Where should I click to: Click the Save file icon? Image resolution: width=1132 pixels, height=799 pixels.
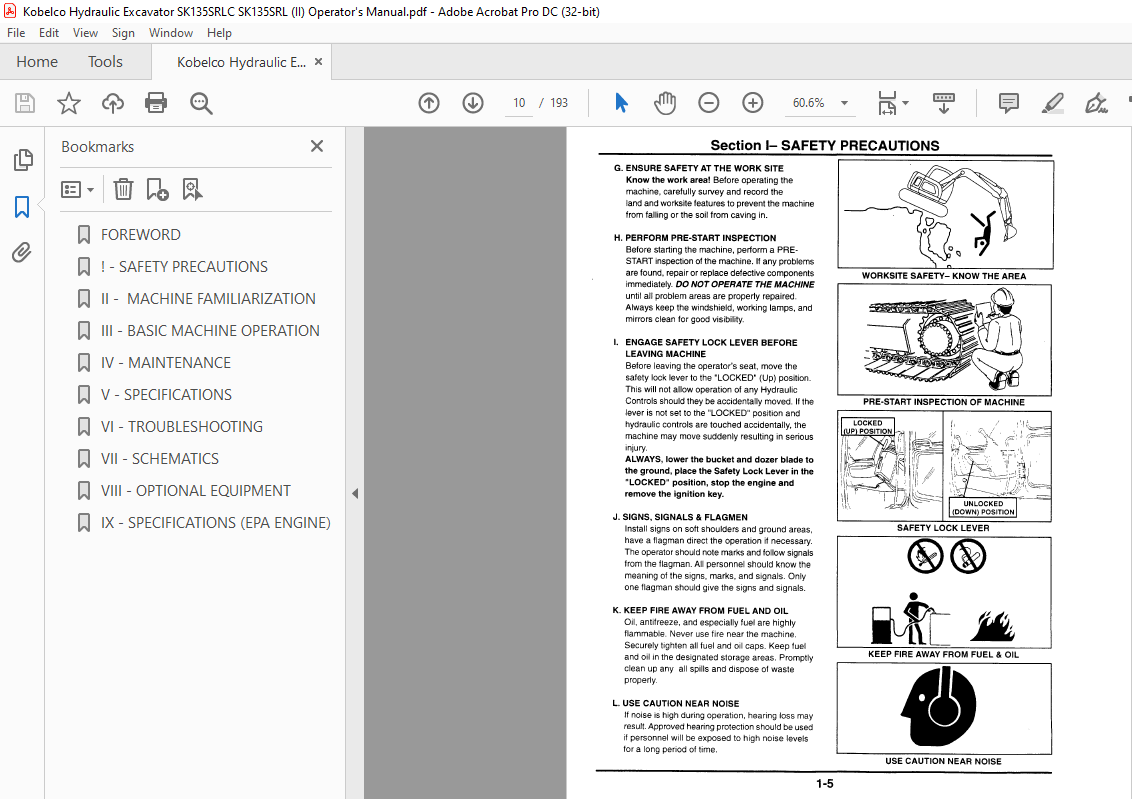25,103
